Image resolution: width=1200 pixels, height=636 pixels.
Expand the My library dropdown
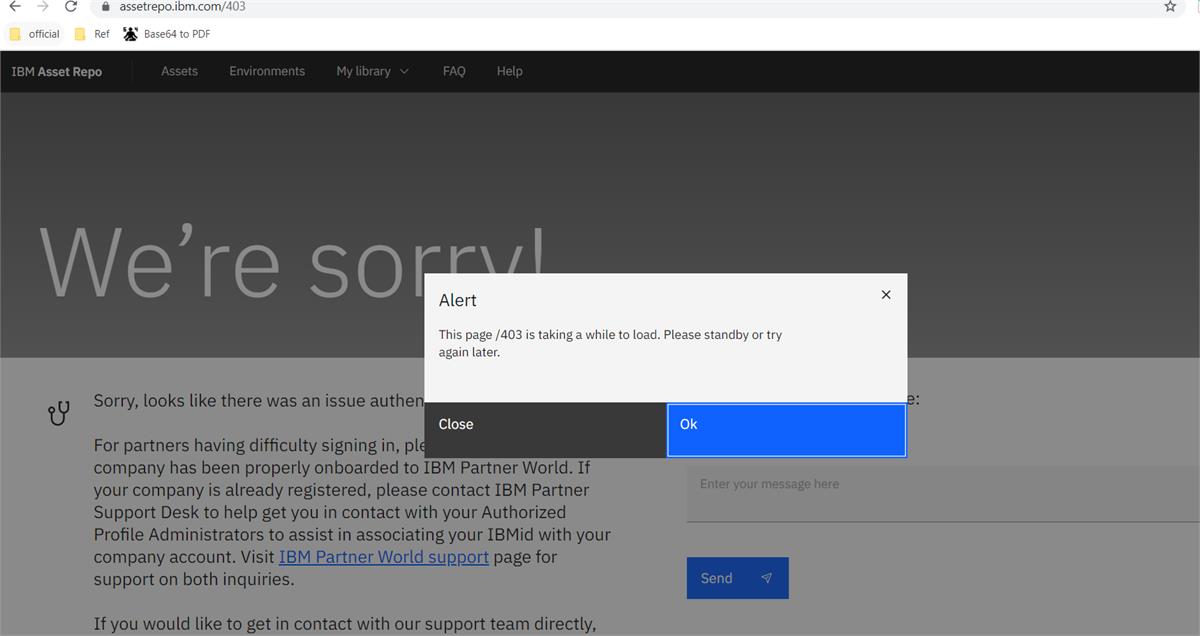coord(373,71)
